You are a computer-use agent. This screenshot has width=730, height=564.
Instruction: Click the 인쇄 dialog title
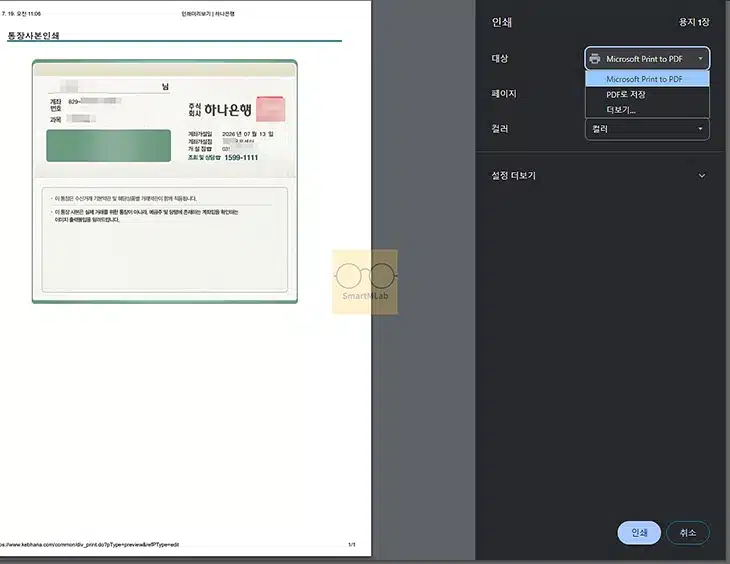pyautogui.click(x=501, y=22)
